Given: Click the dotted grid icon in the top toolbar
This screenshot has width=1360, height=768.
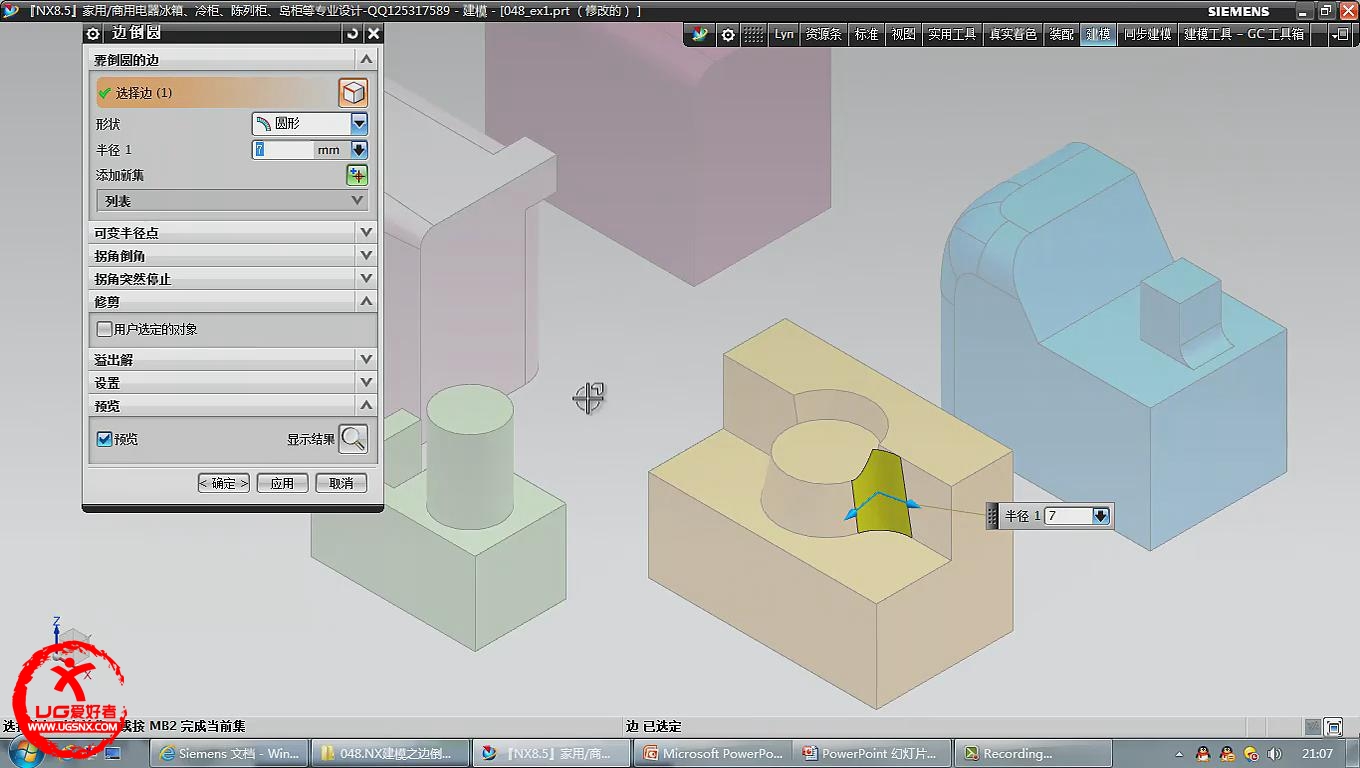Looking at the screenshot, I should pyautogui.click(x=754, y=34).
